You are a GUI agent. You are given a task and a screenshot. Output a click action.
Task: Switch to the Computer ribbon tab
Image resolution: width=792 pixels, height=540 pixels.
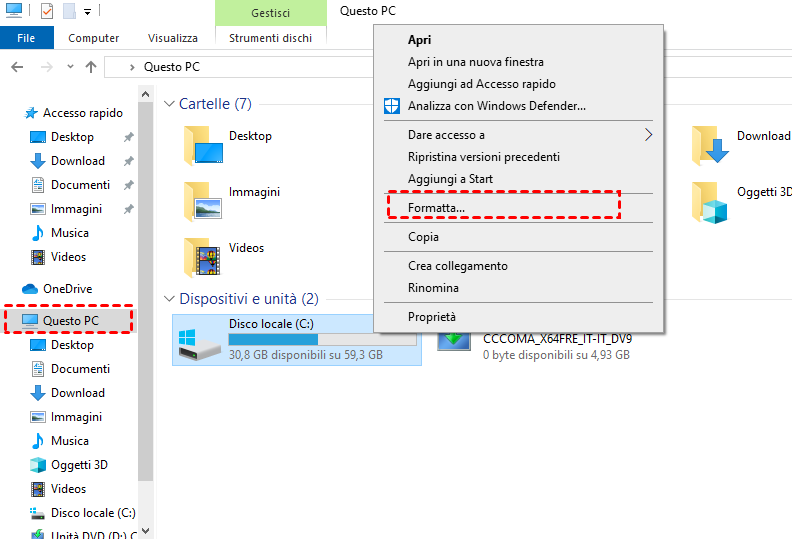pos(93,38)
